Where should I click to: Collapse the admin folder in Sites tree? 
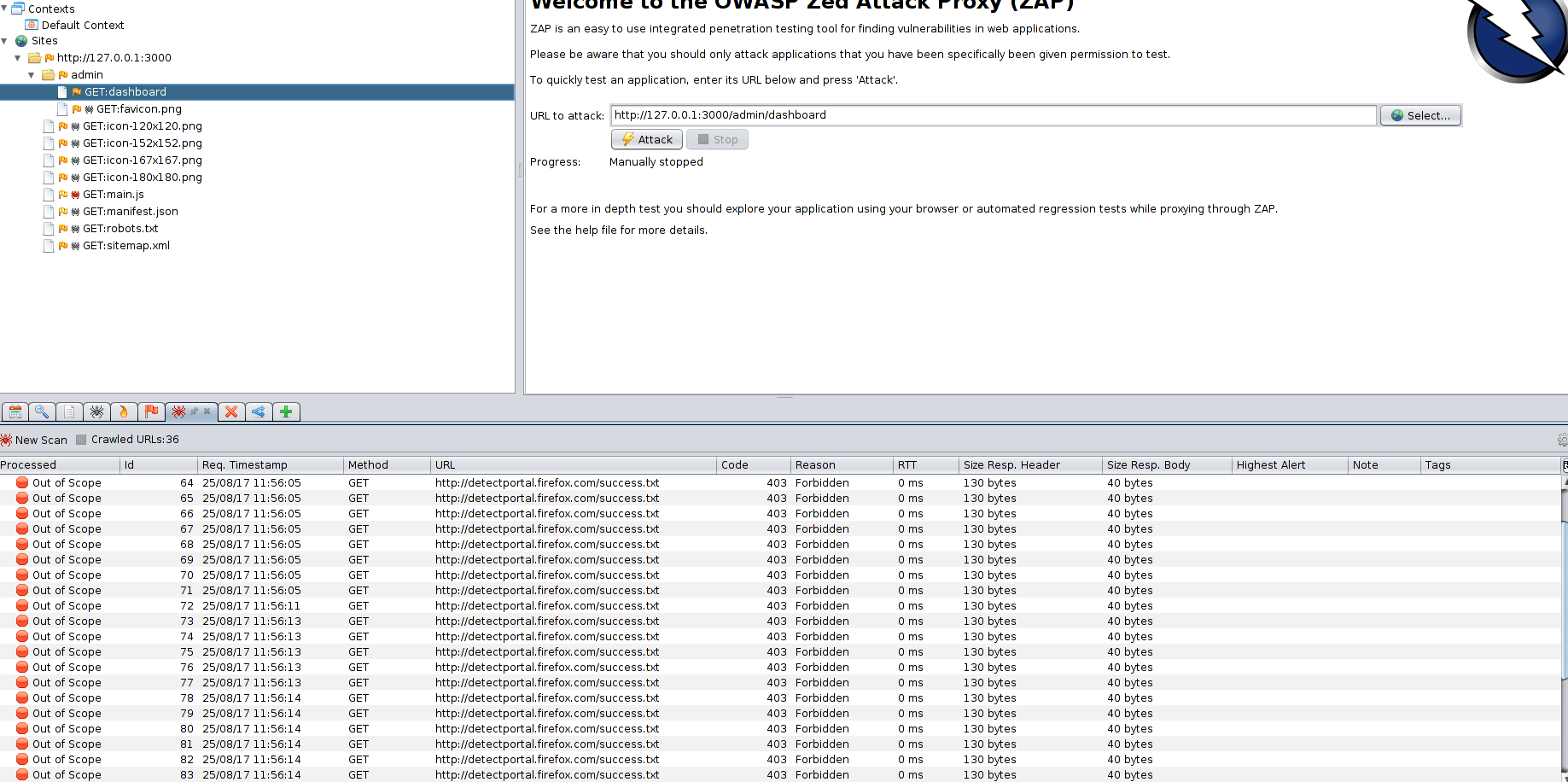pos(32,74)
